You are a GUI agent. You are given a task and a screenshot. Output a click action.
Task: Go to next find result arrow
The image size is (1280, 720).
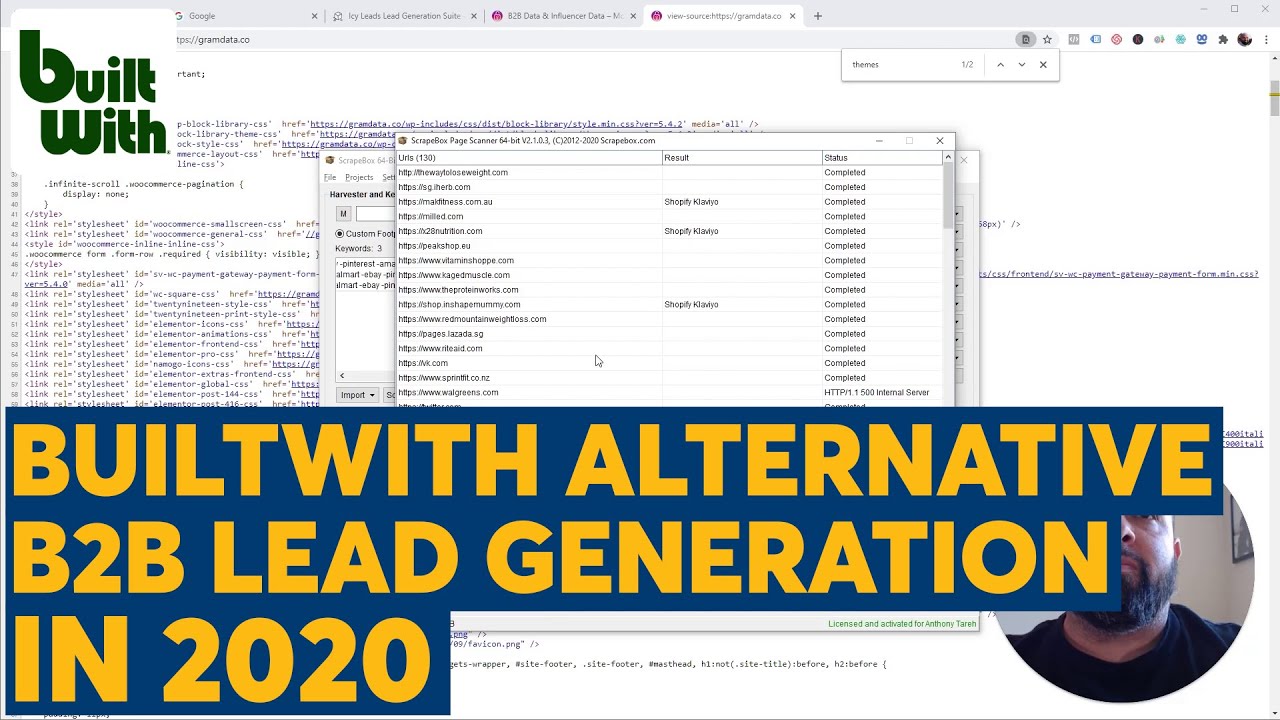click(x=1021, y=65)
